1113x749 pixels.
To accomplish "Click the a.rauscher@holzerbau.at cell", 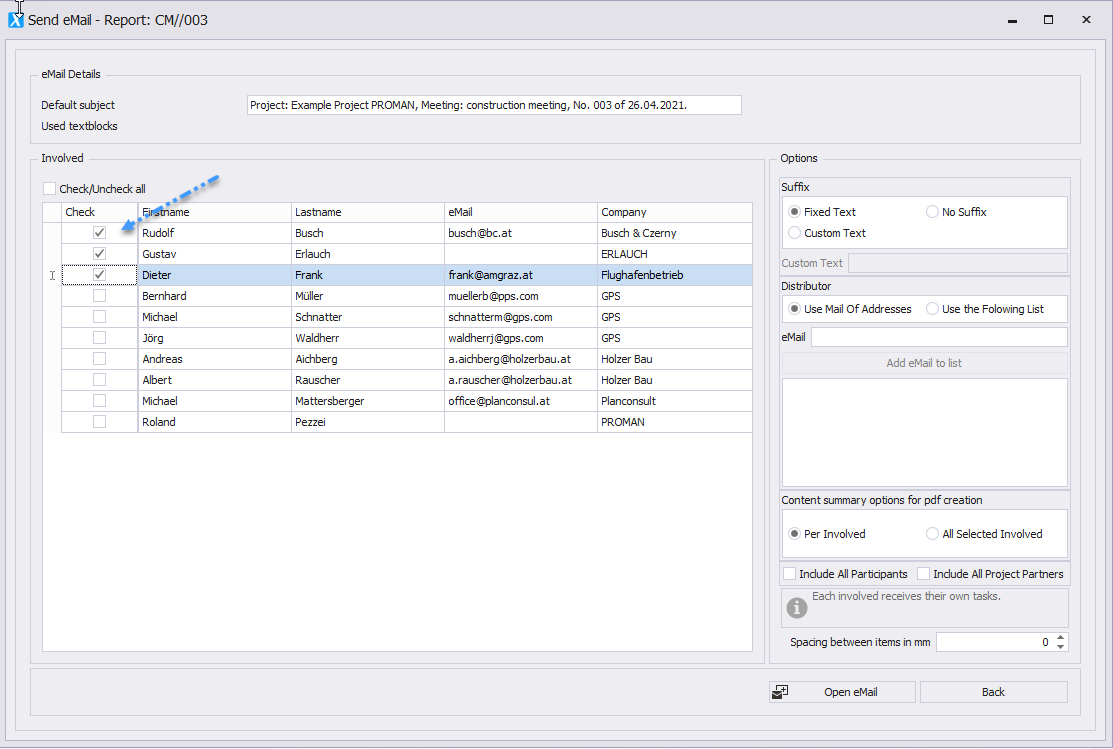I will pos(521,380).
